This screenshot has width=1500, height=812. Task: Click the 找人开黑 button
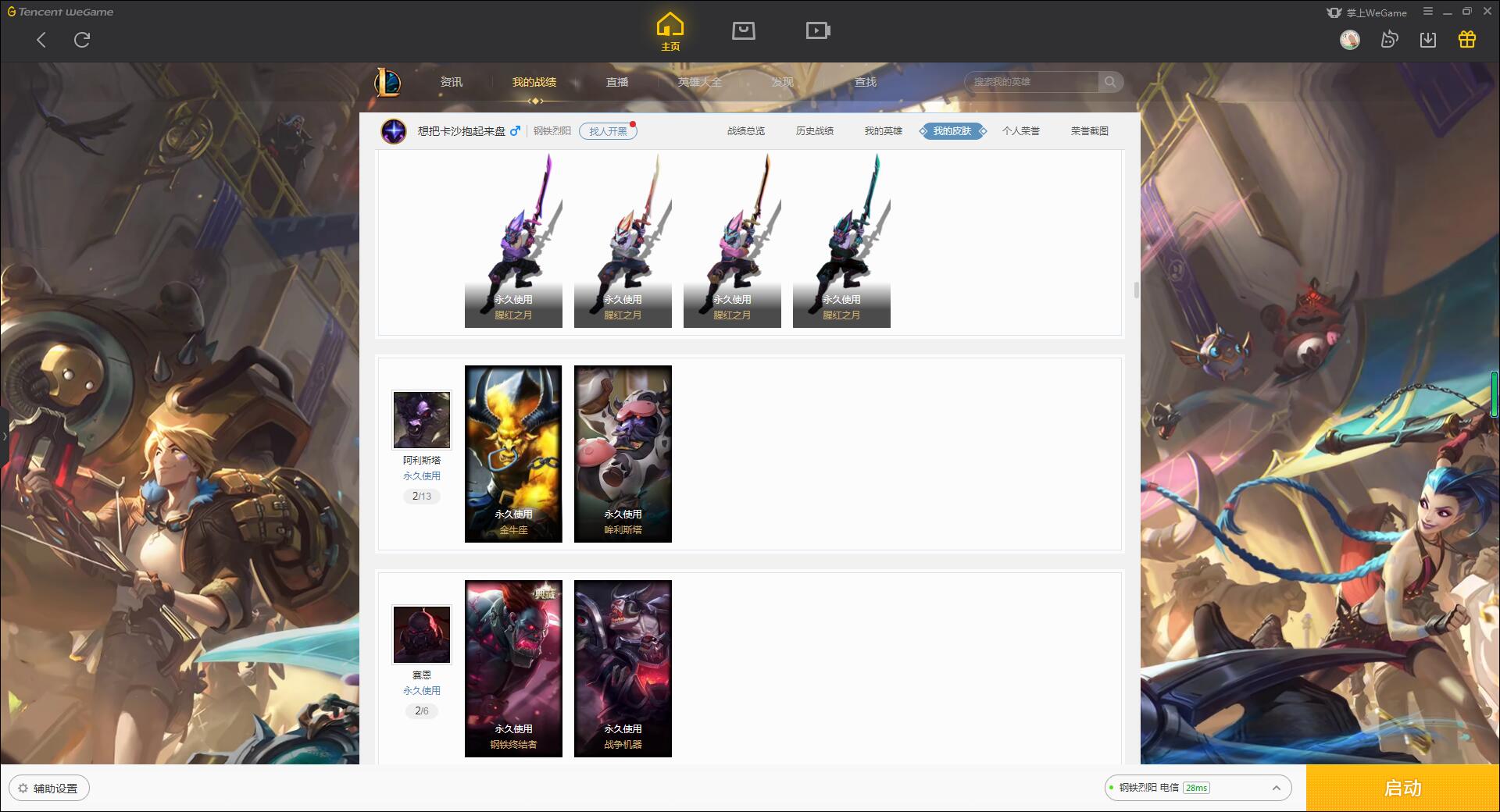click(608, 131)
